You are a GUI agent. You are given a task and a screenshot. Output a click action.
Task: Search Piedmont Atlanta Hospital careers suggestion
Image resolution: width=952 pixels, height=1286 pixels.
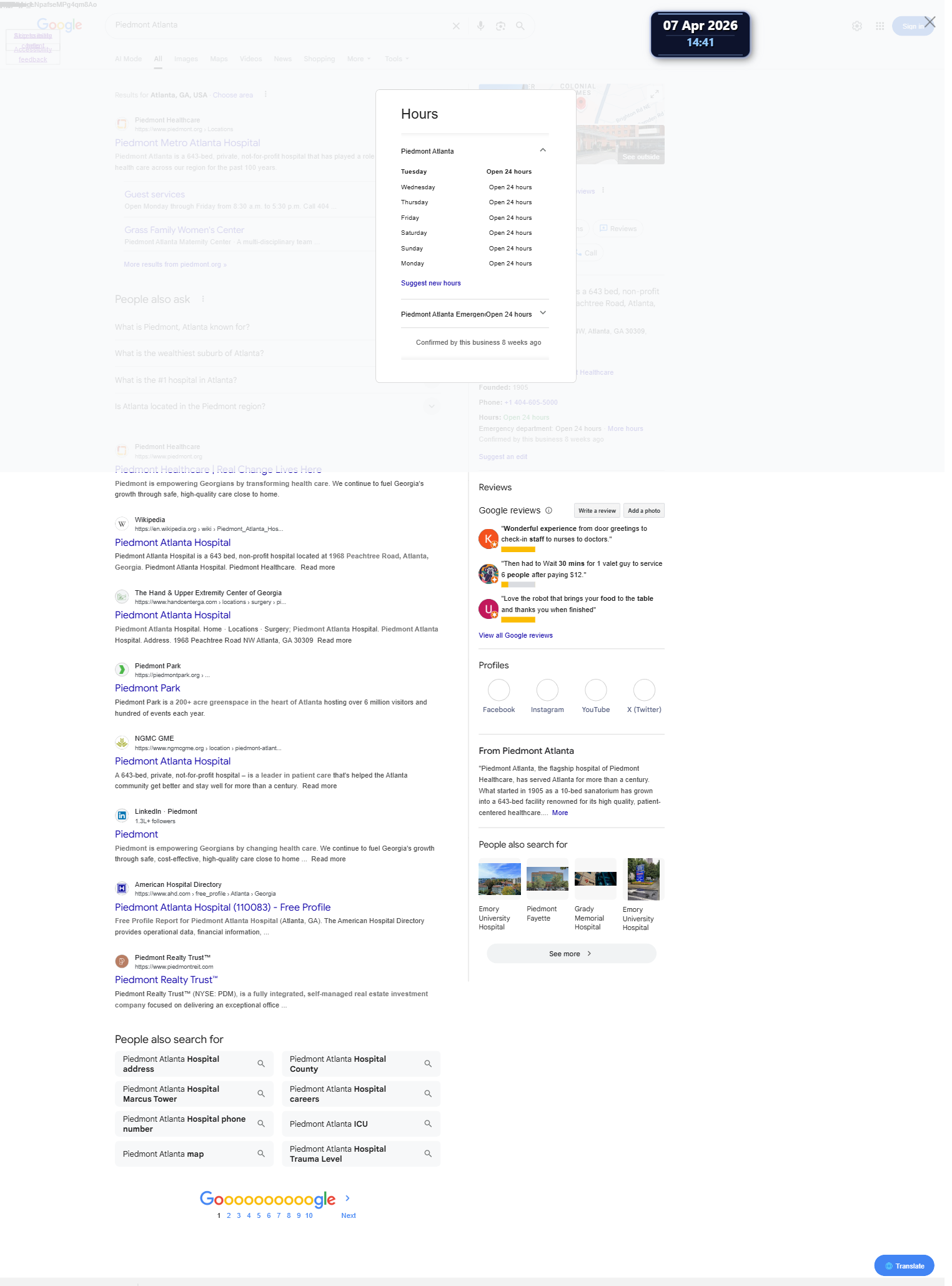click(361, 1094)
